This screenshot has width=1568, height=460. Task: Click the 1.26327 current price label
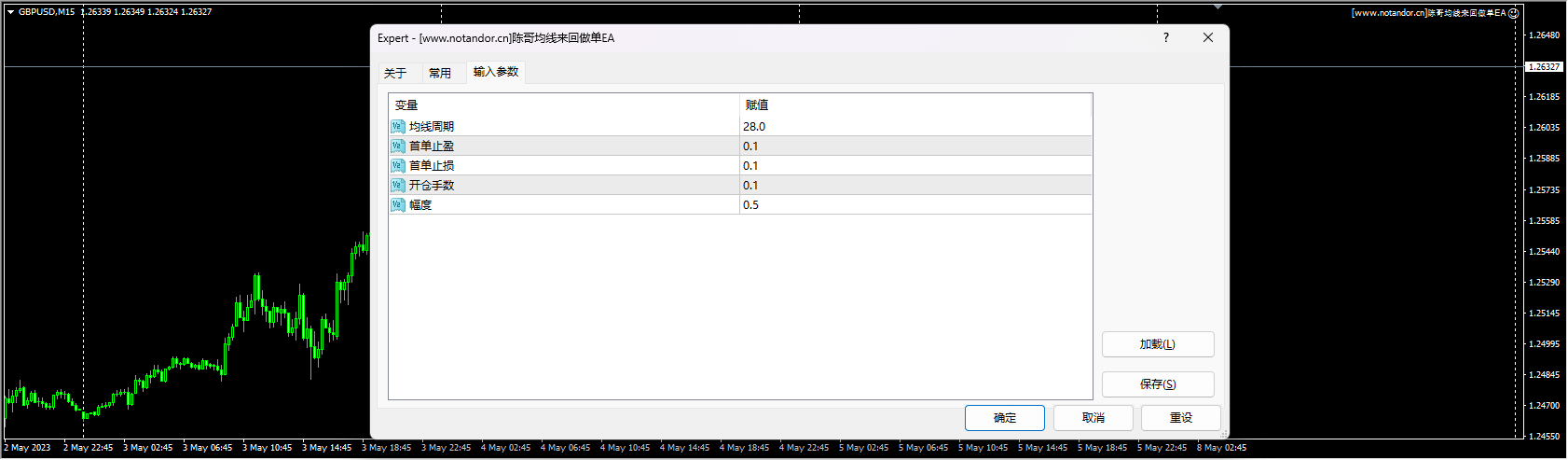[x=1544, y=67]
